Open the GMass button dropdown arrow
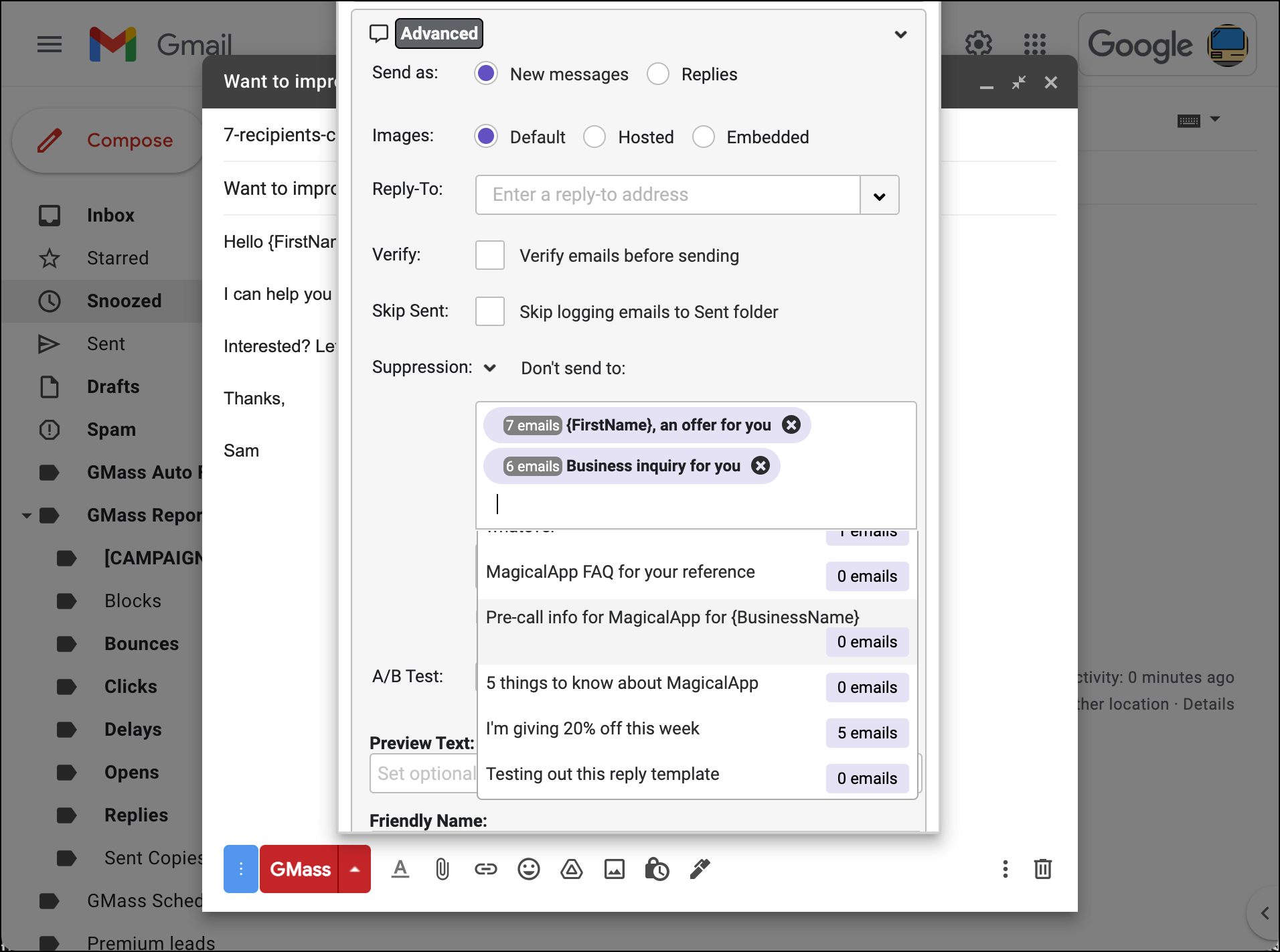 [355, 869]
